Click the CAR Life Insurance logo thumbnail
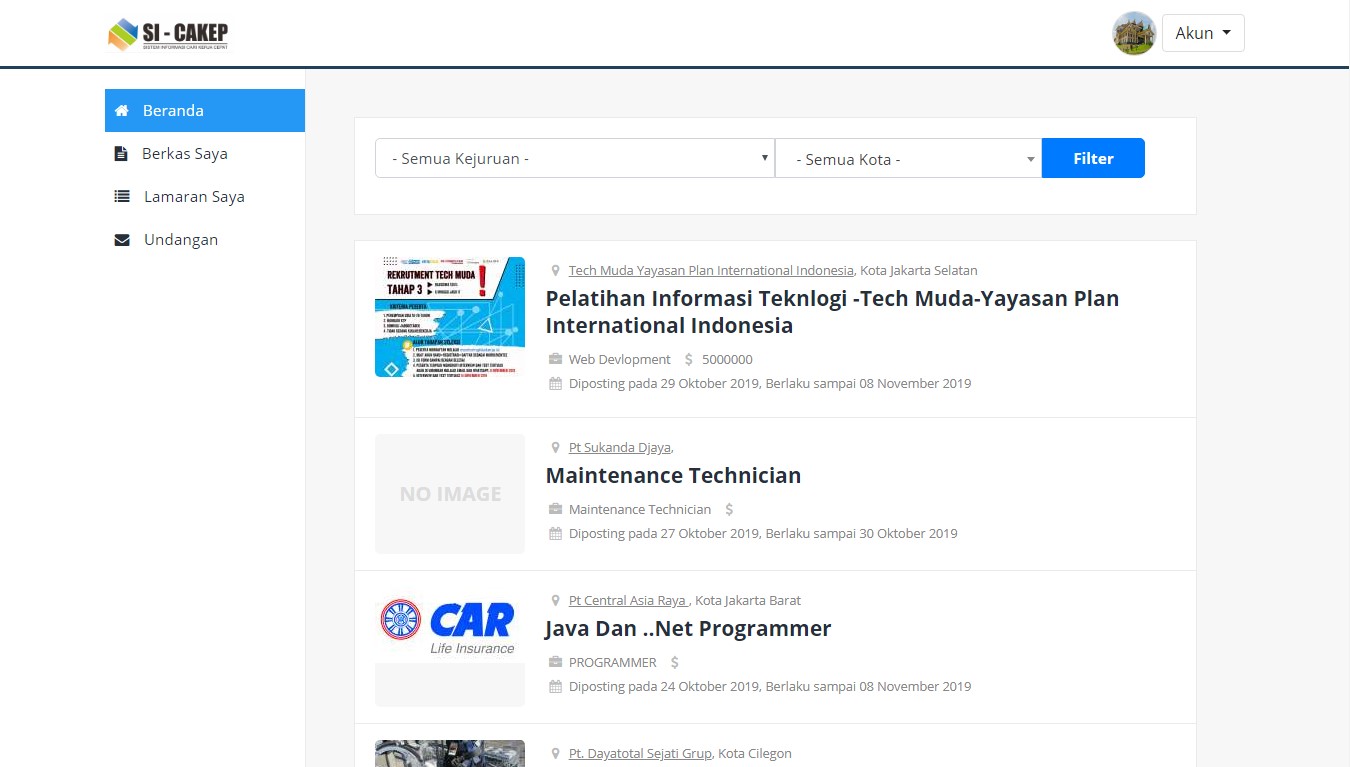This screenshot has width=1350, height=767. click(x=450, y=627)
